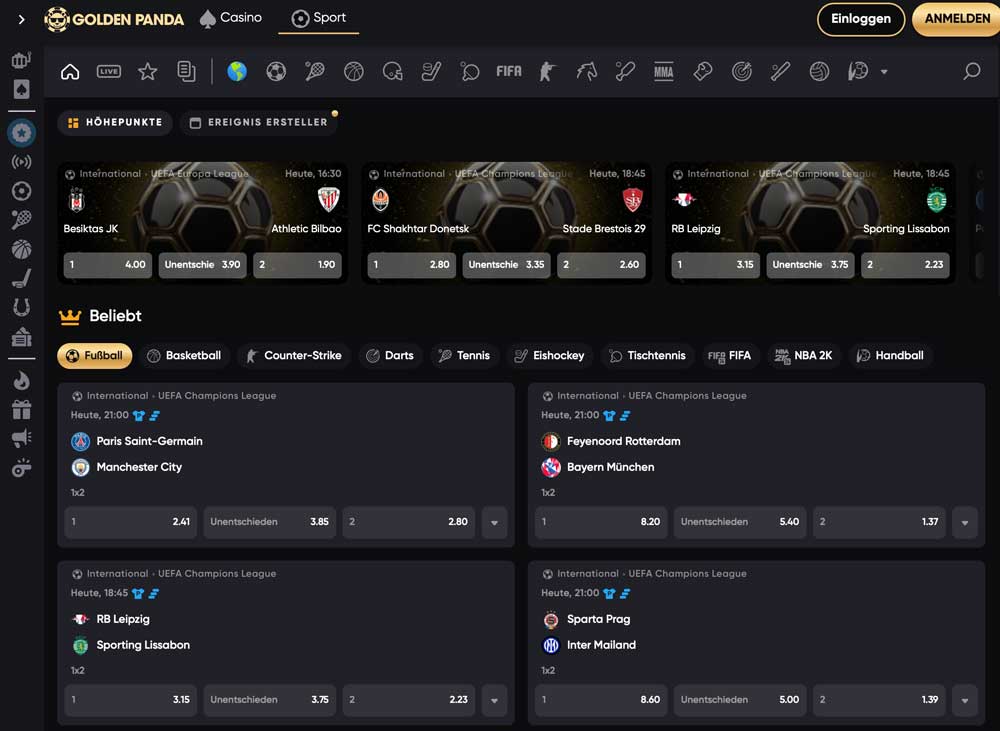Select the FIFA esports icon in toolbar
The image size is (1000, 731).
pyautogui.click(x=509, y=71)
